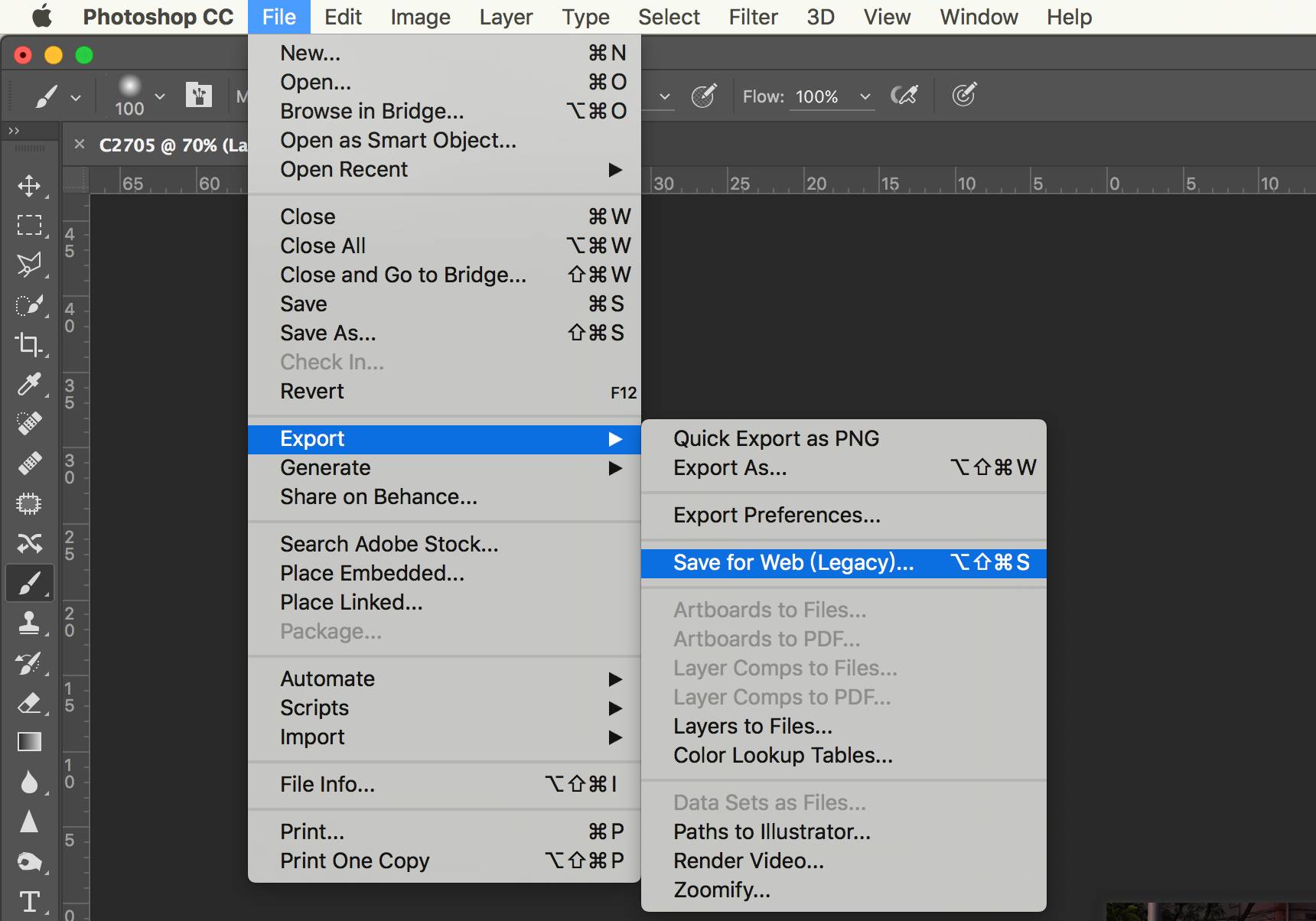Close the C2705 document tab
The width and height of the screenshot is (1316, 921).
pos(80,144)
